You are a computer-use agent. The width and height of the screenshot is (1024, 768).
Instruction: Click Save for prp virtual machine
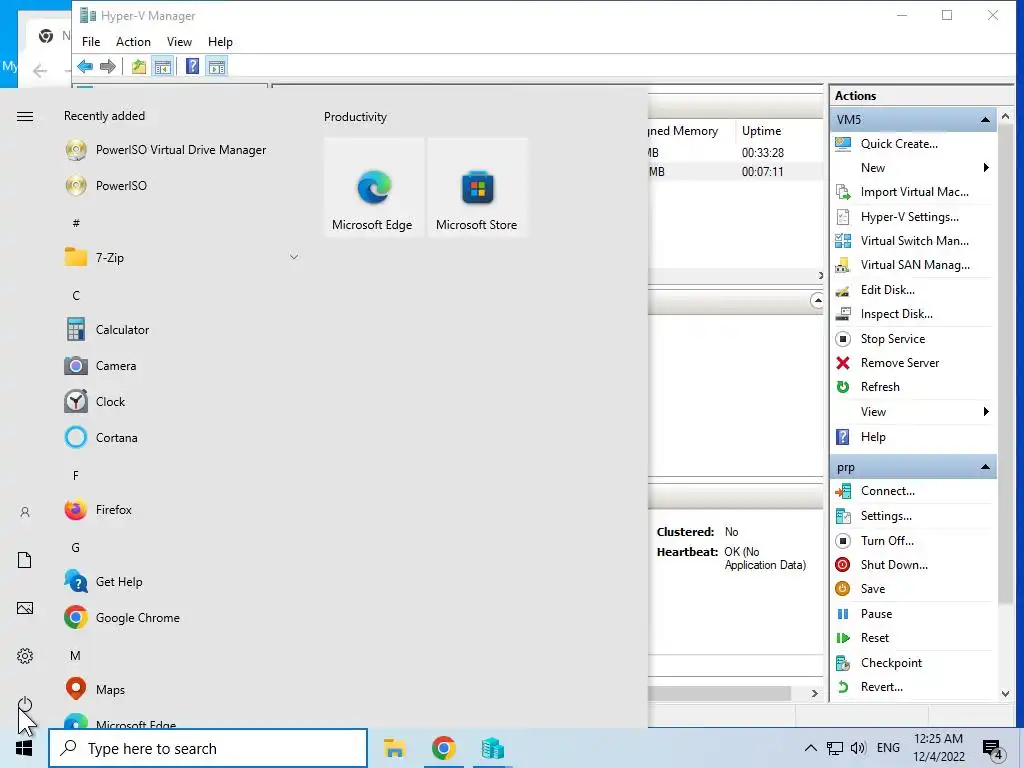click(872, 589)
